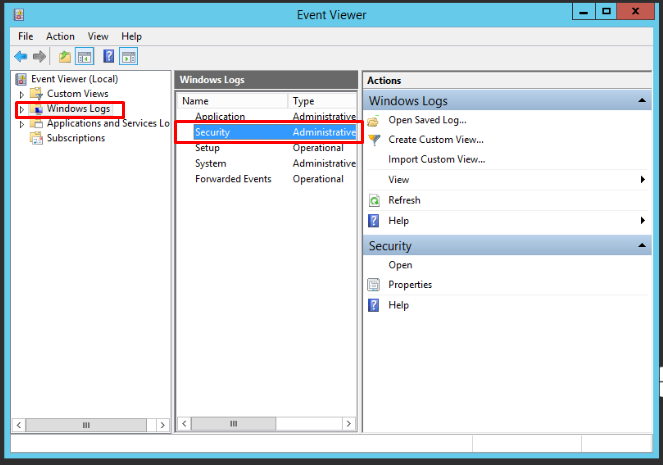
Task: Click log list horizontal scrollbar thumb
Action: coord(233,424)
